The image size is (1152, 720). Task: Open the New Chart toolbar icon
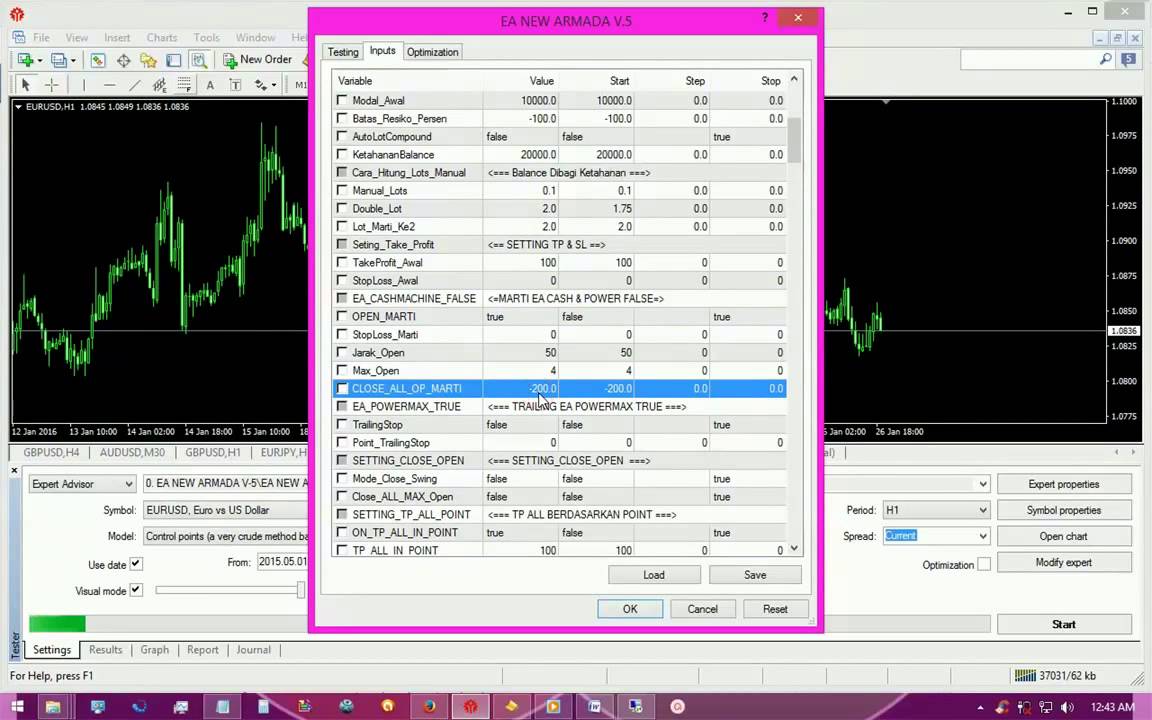[x=25, y=60]
